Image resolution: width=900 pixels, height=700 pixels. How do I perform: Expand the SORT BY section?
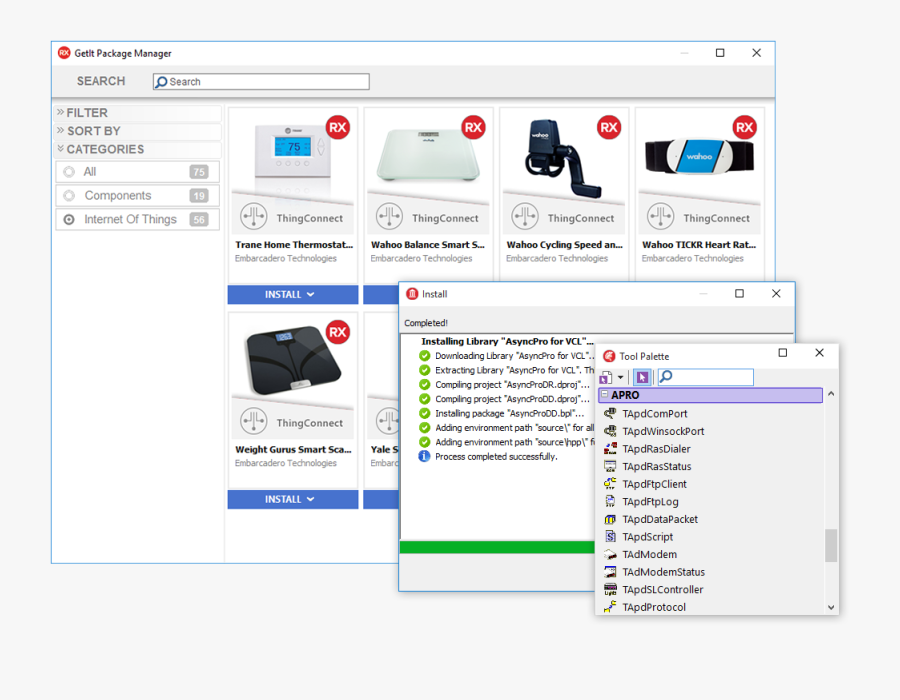[x=138, y=131]
